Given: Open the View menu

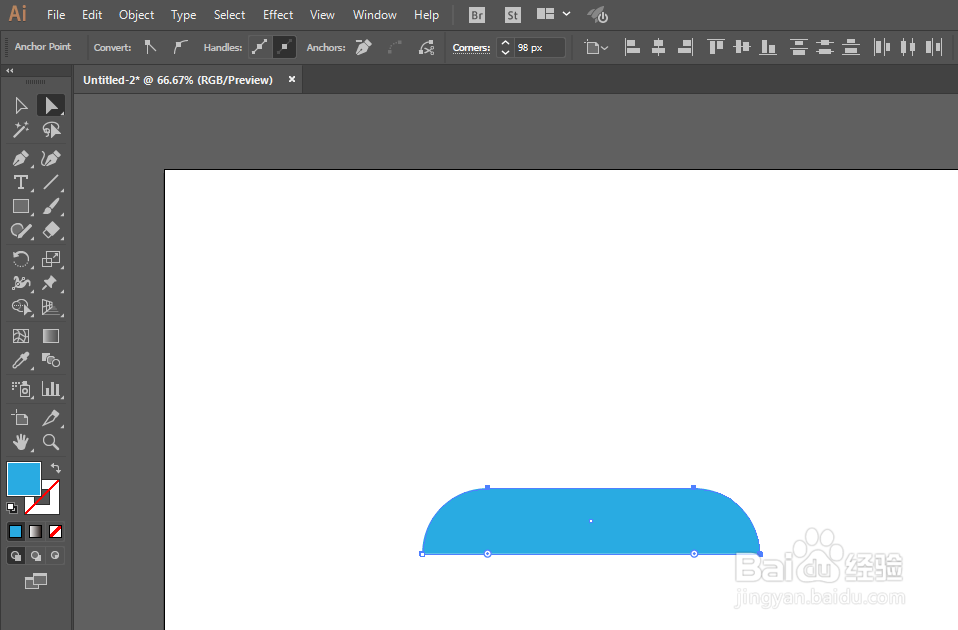Looking at the screenshot, I should 322,15.
